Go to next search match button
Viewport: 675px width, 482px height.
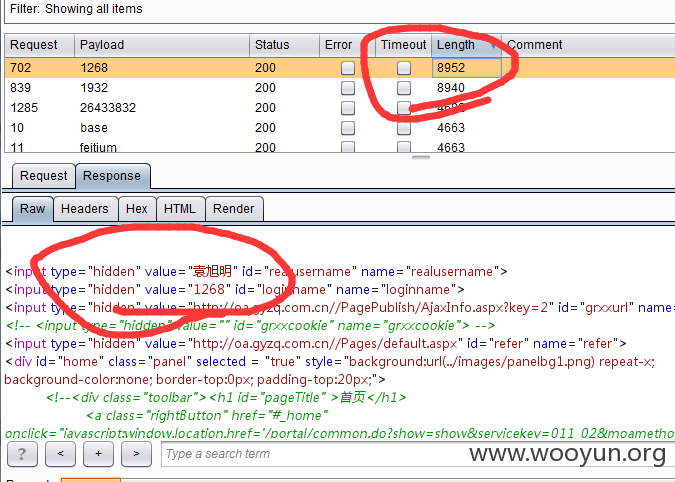click(136, 454)
